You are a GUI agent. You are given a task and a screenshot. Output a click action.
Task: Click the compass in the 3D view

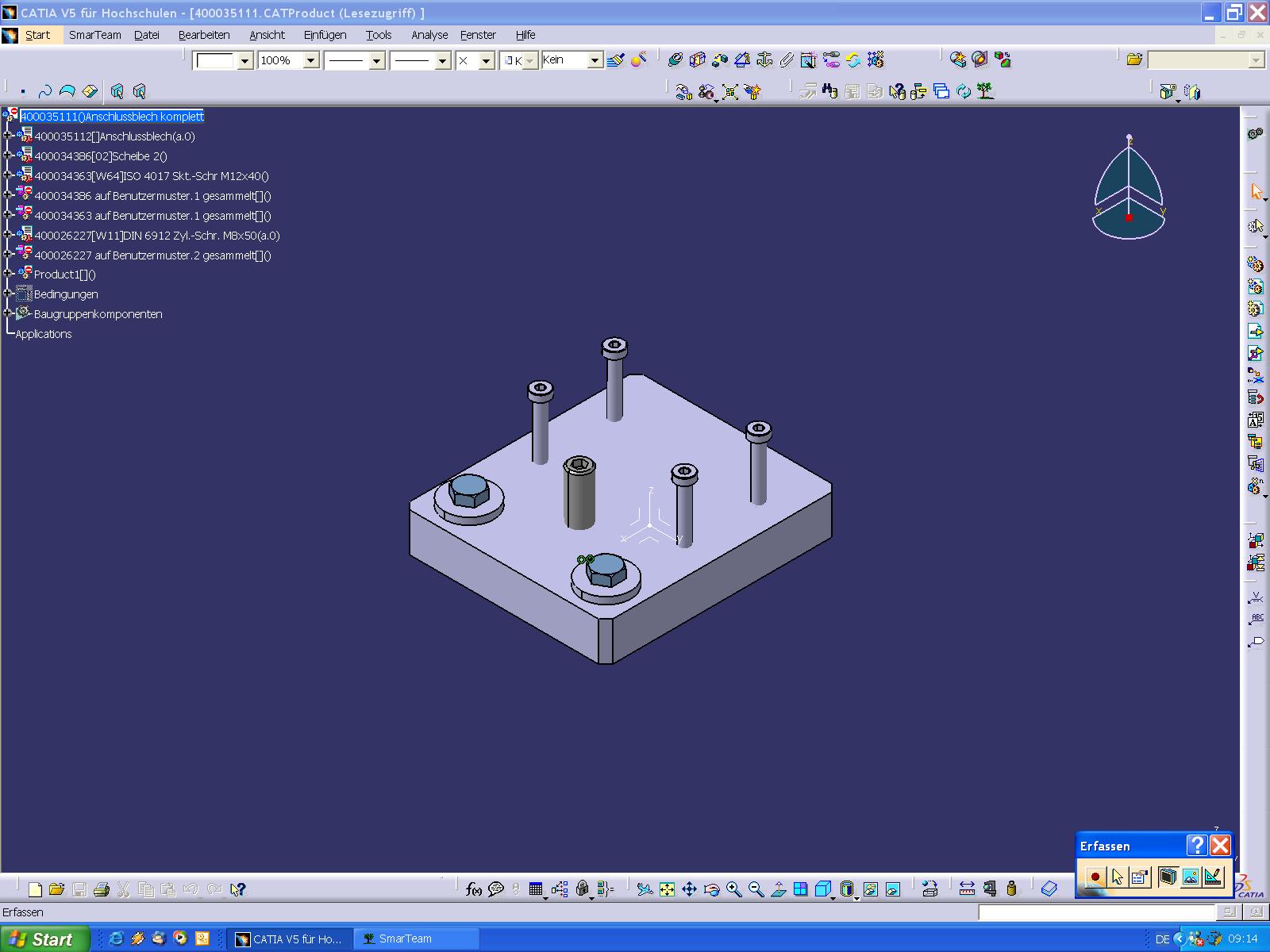click(x=1128, y=189)
